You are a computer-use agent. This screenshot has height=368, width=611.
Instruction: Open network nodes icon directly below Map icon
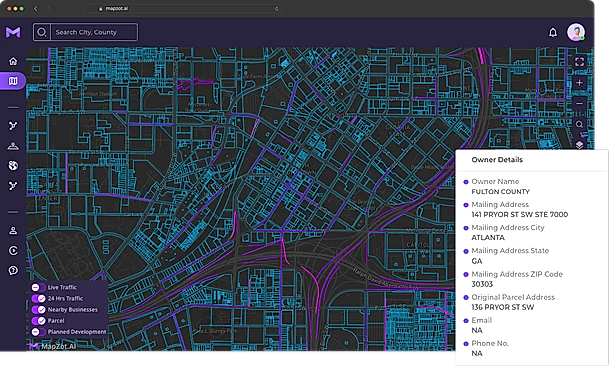[x=13, y=126]
